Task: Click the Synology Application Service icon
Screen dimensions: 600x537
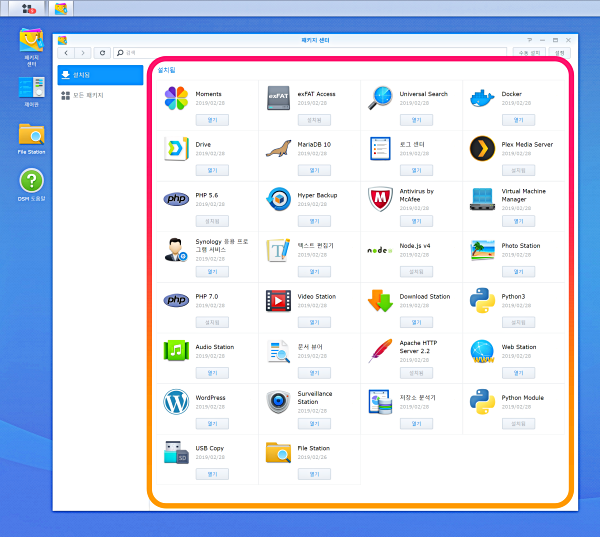Action: point(176,250)
